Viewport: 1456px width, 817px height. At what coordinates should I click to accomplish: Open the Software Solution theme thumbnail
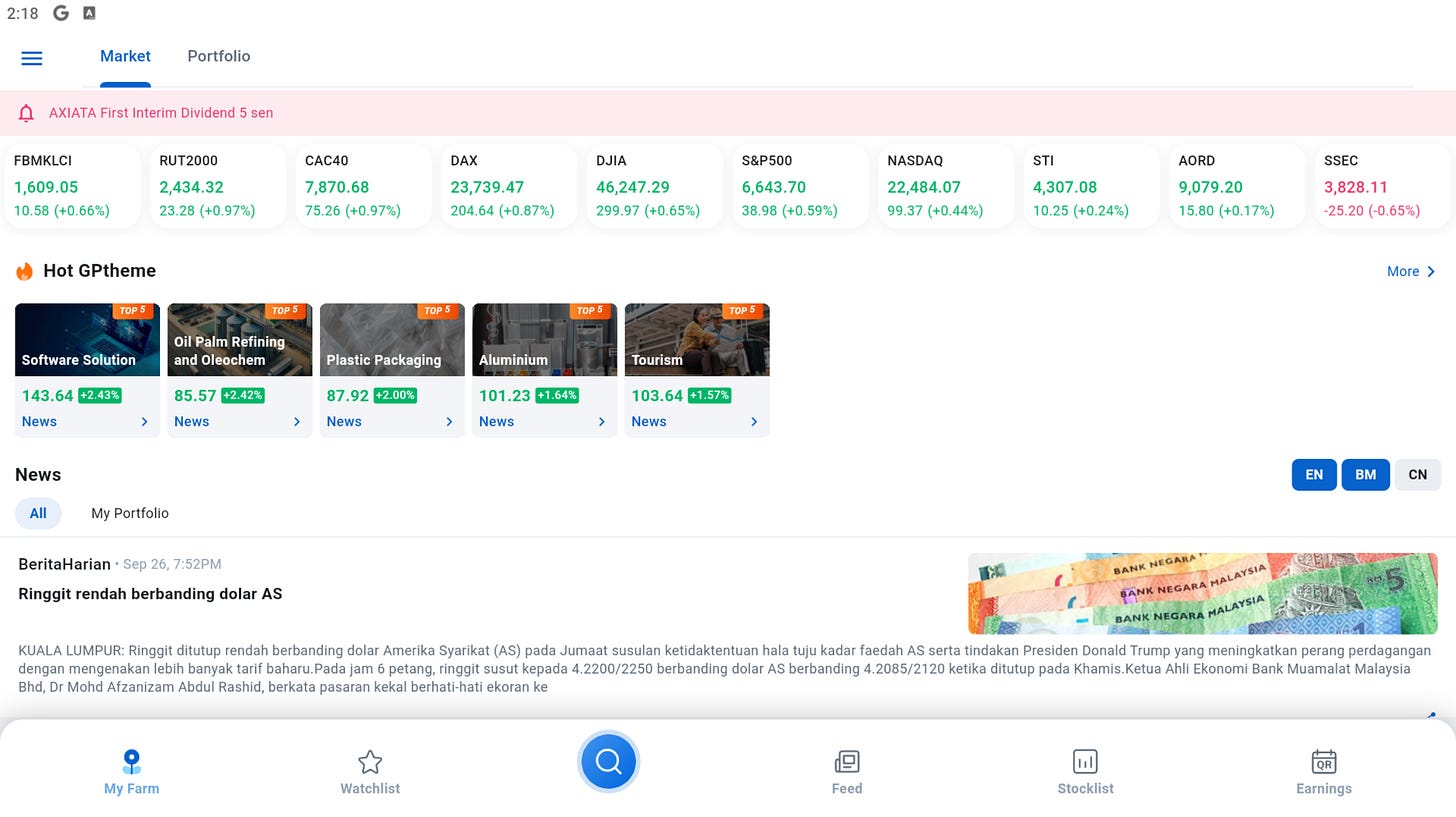(x=87, y=340)
